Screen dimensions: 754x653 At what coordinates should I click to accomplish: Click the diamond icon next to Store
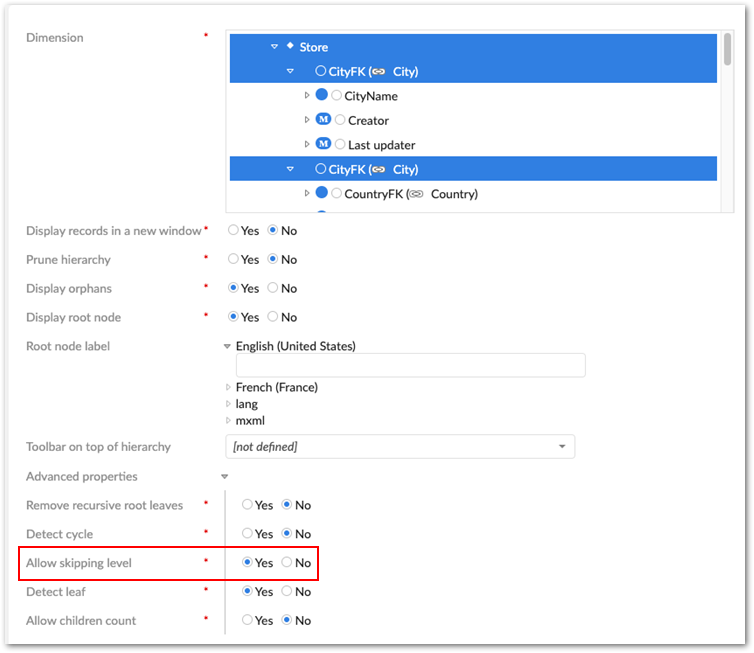pos(290,46)
